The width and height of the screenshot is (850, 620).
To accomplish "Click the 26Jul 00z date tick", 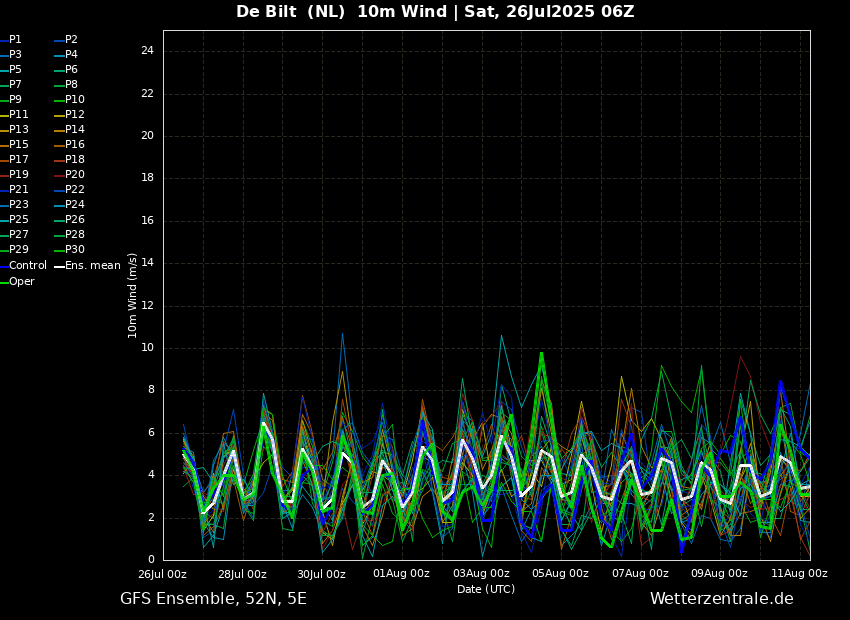I will 162,574.
